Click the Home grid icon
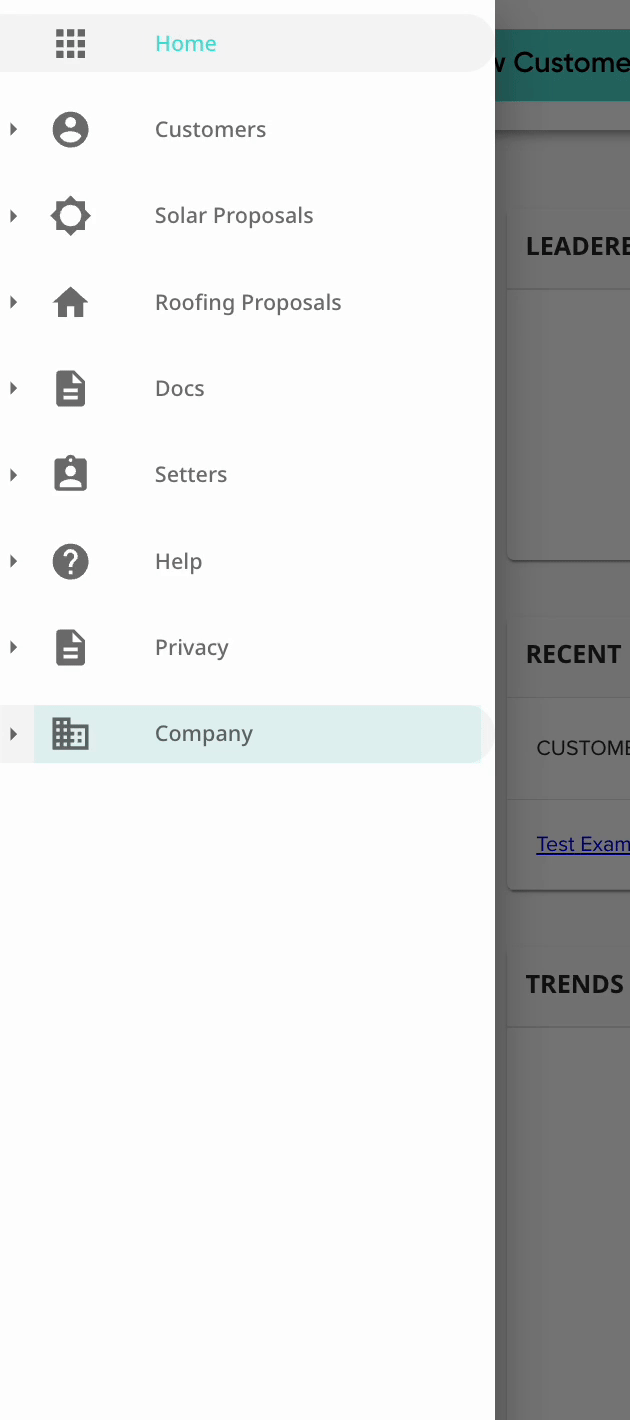This screenshot has width=630, height=1420. coord(70,44)
